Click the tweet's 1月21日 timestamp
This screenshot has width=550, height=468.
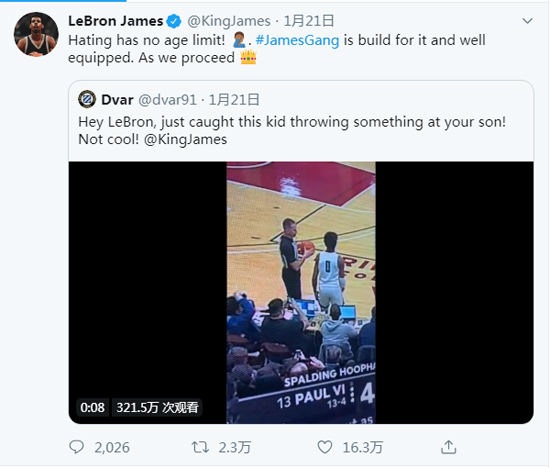coord(309,21)
